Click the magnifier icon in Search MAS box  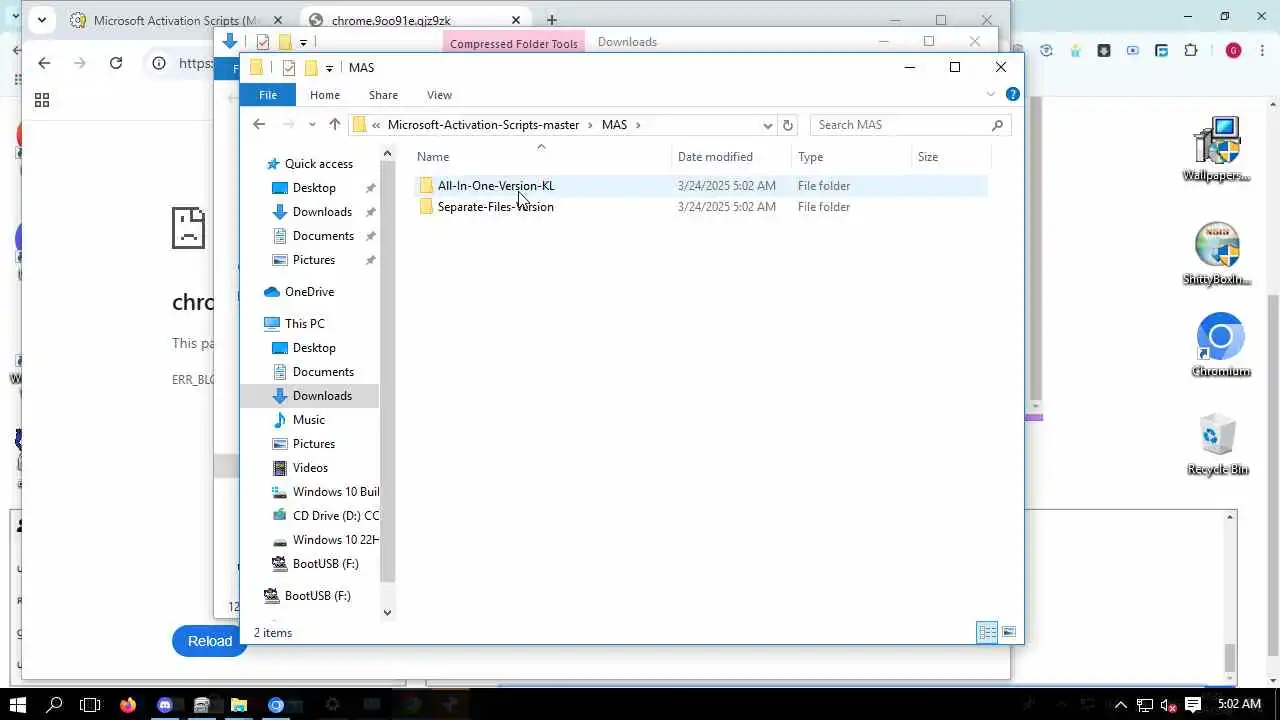pyautogui.click(x=997, y=125)
